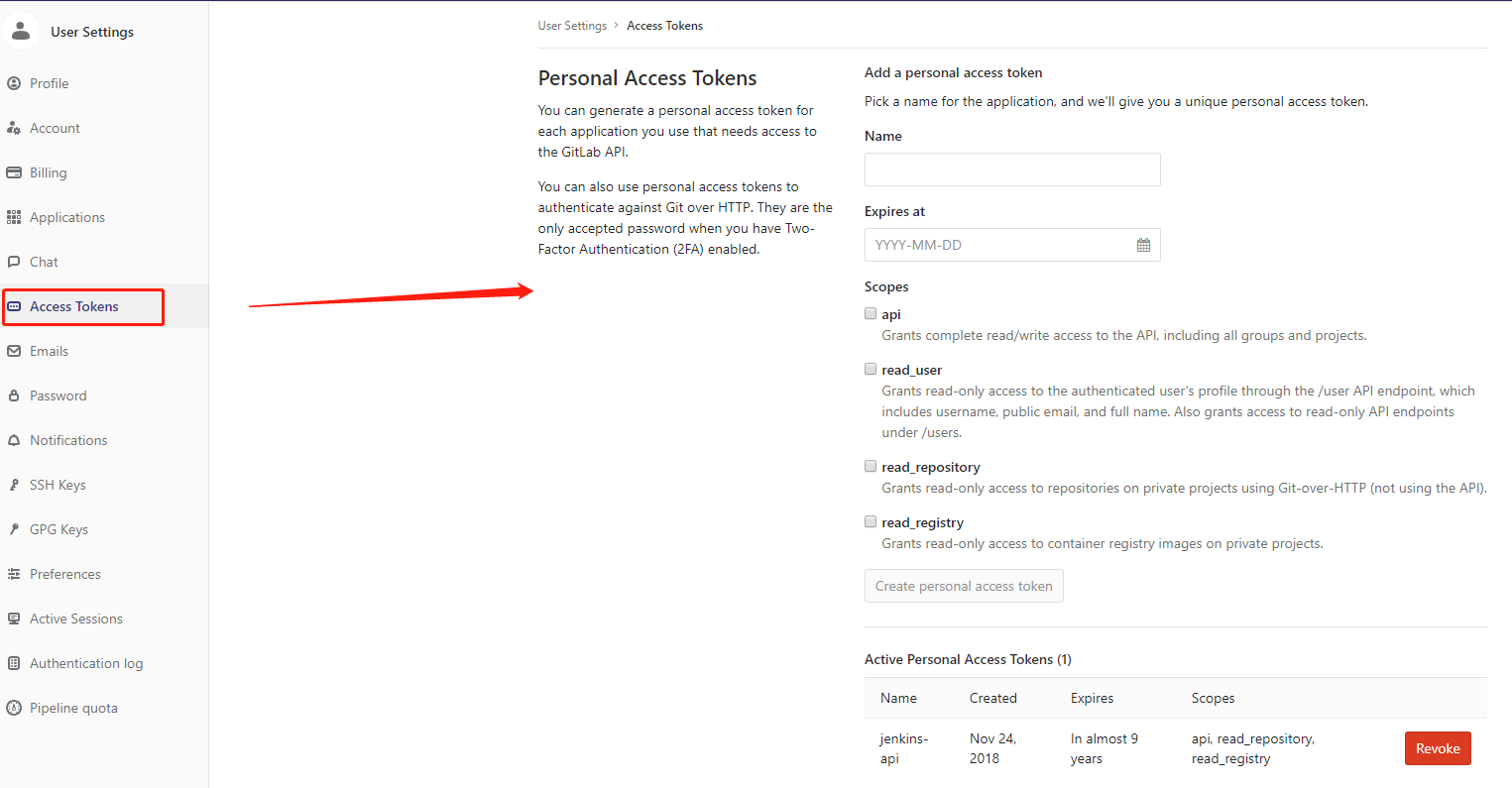
Task: Open Profile via its sidebar icon
Action: [14, 83]
